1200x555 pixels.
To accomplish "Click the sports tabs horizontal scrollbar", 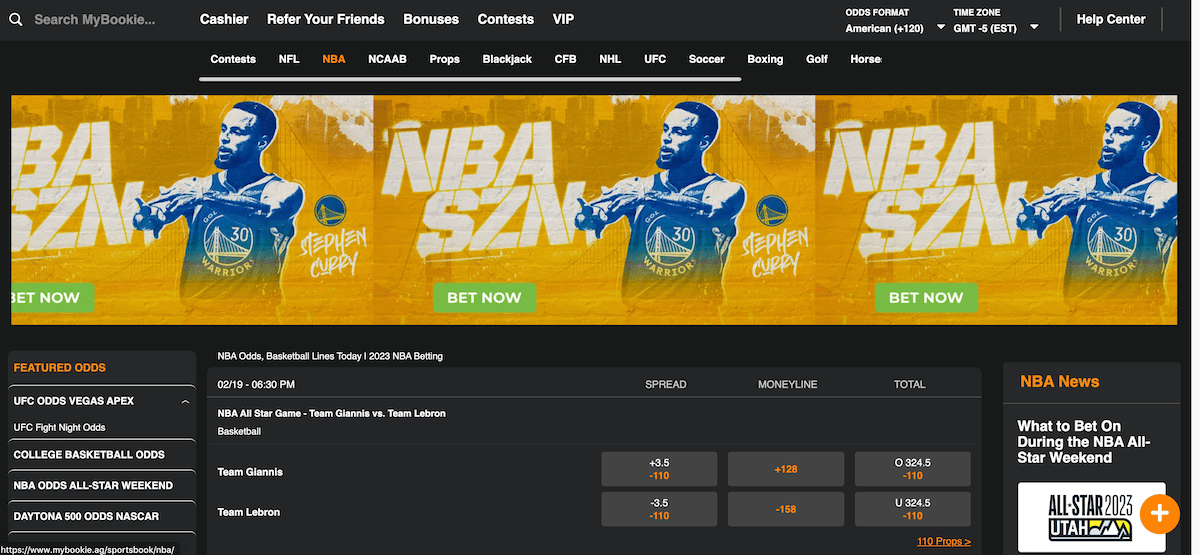I will (470, 79).
